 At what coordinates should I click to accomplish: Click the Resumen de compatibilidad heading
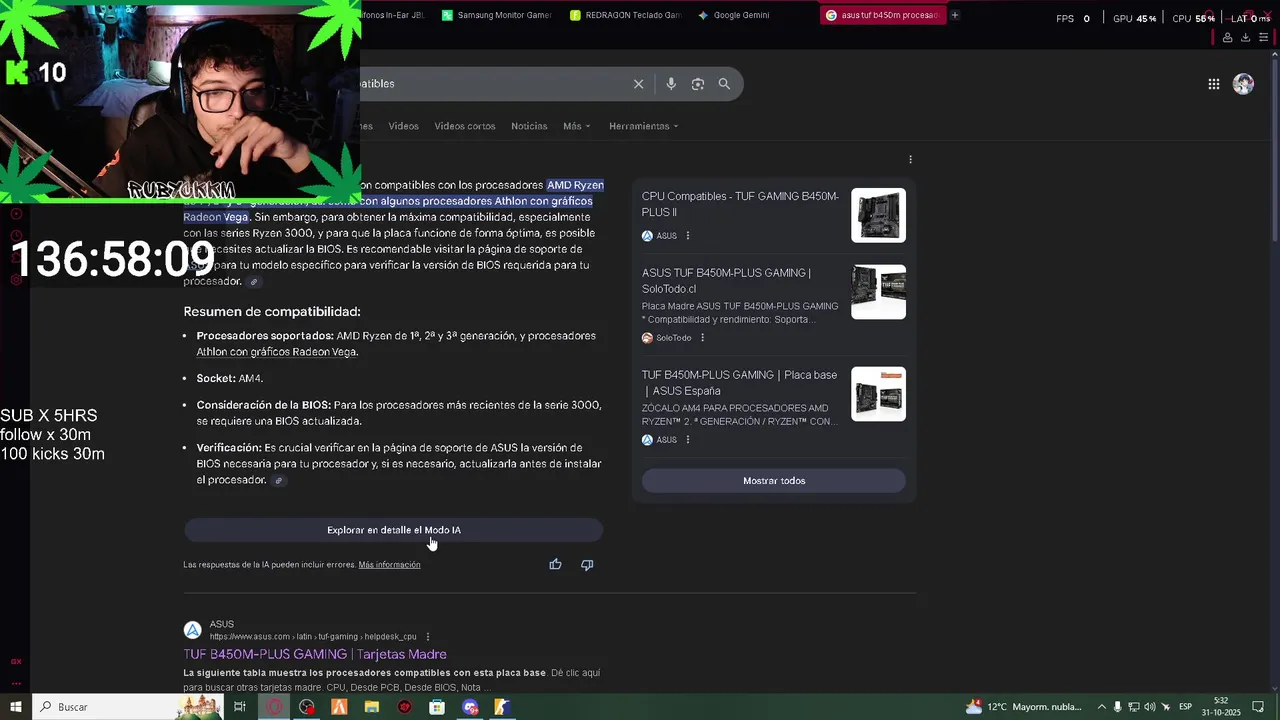(272, 312)
